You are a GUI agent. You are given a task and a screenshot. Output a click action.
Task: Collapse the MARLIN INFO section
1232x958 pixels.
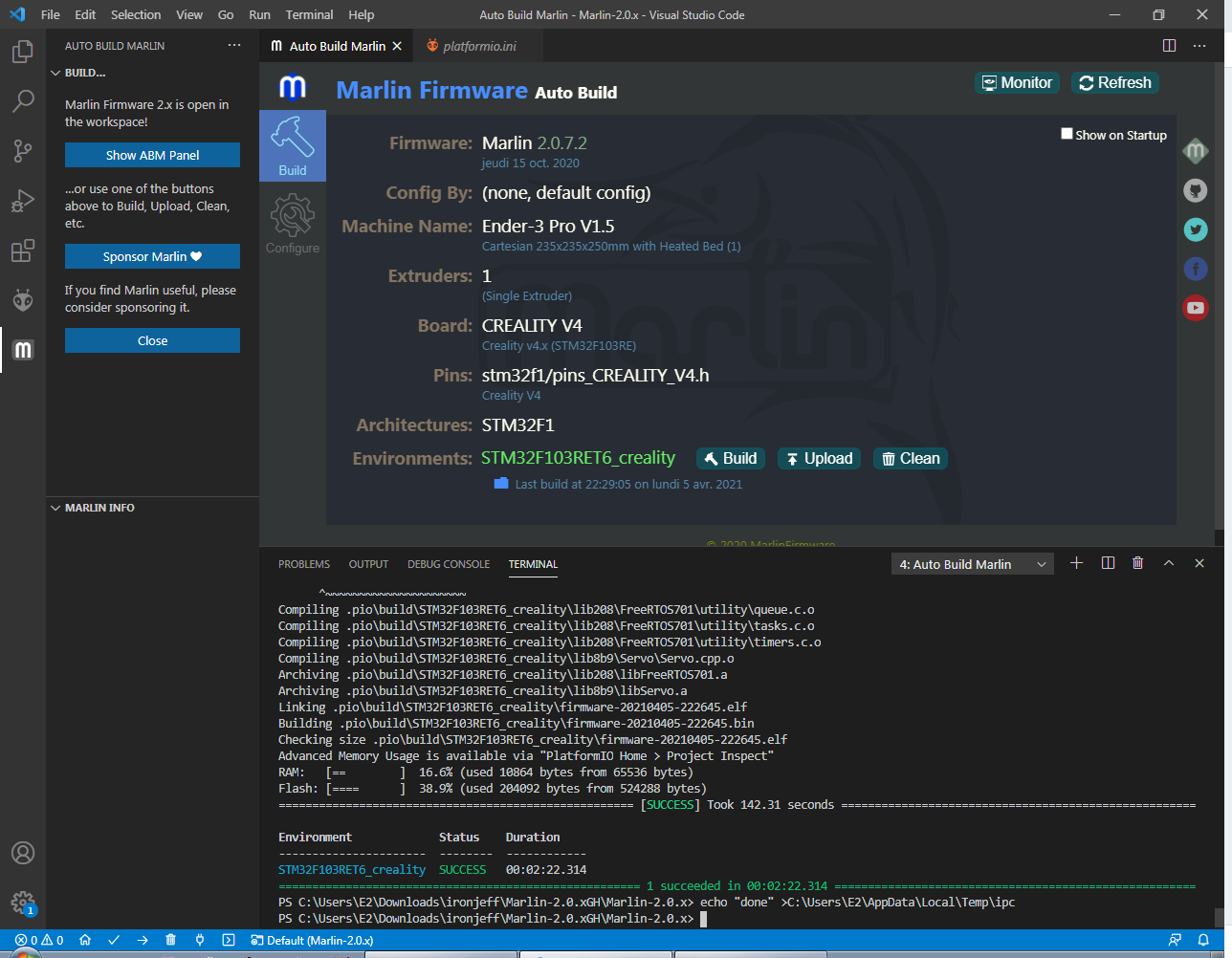55,508
